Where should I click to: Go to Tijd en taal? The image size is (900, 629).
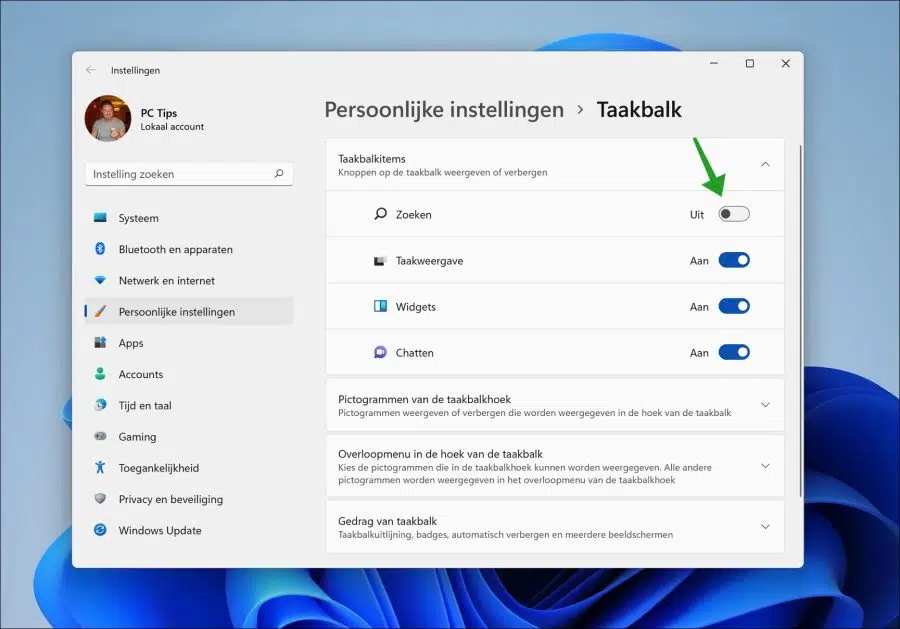(x=189, y=406)
